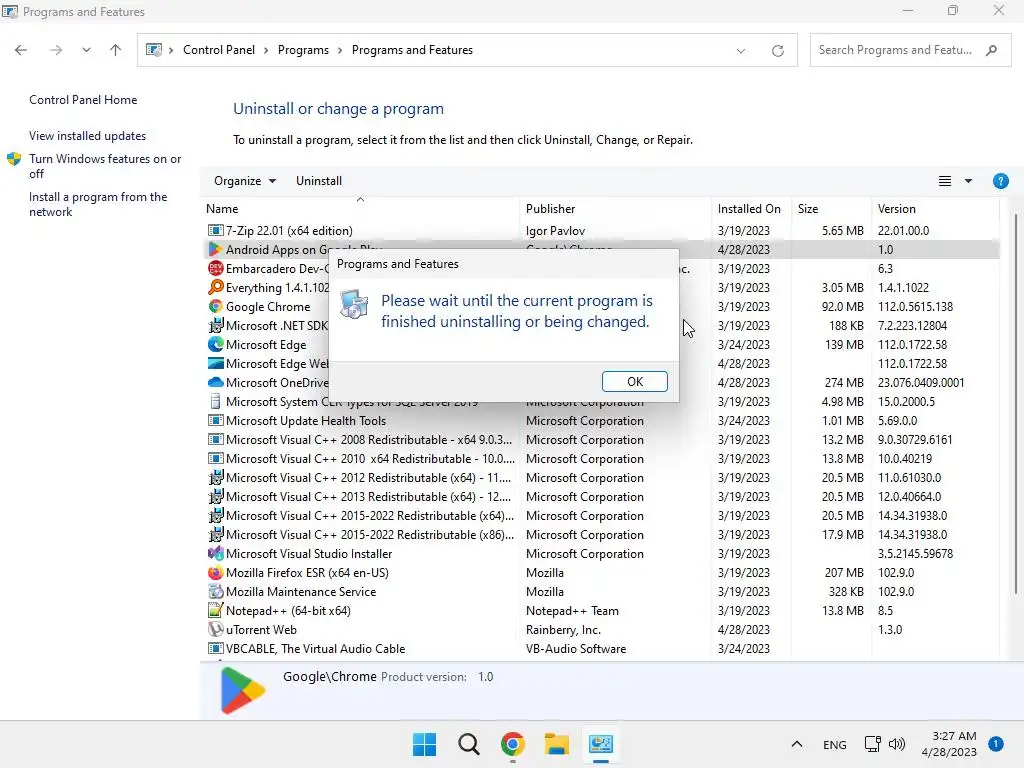Go up one level with up arrow

click(116, 50)
